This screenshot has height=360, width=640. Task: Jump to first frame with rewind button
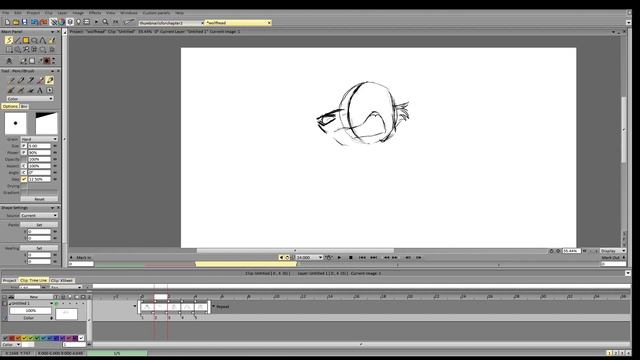362,258
